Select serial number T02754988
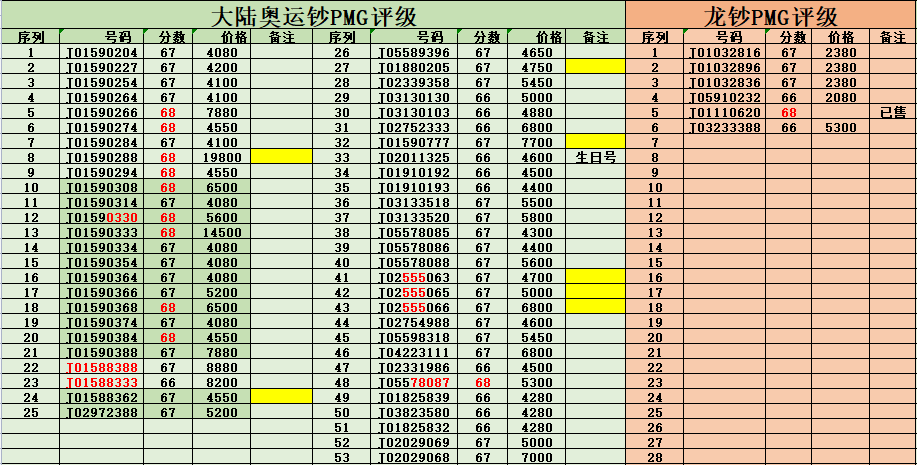Image resolution: width=917 pixels, height=465 pixels. click(x=414, y=322)
